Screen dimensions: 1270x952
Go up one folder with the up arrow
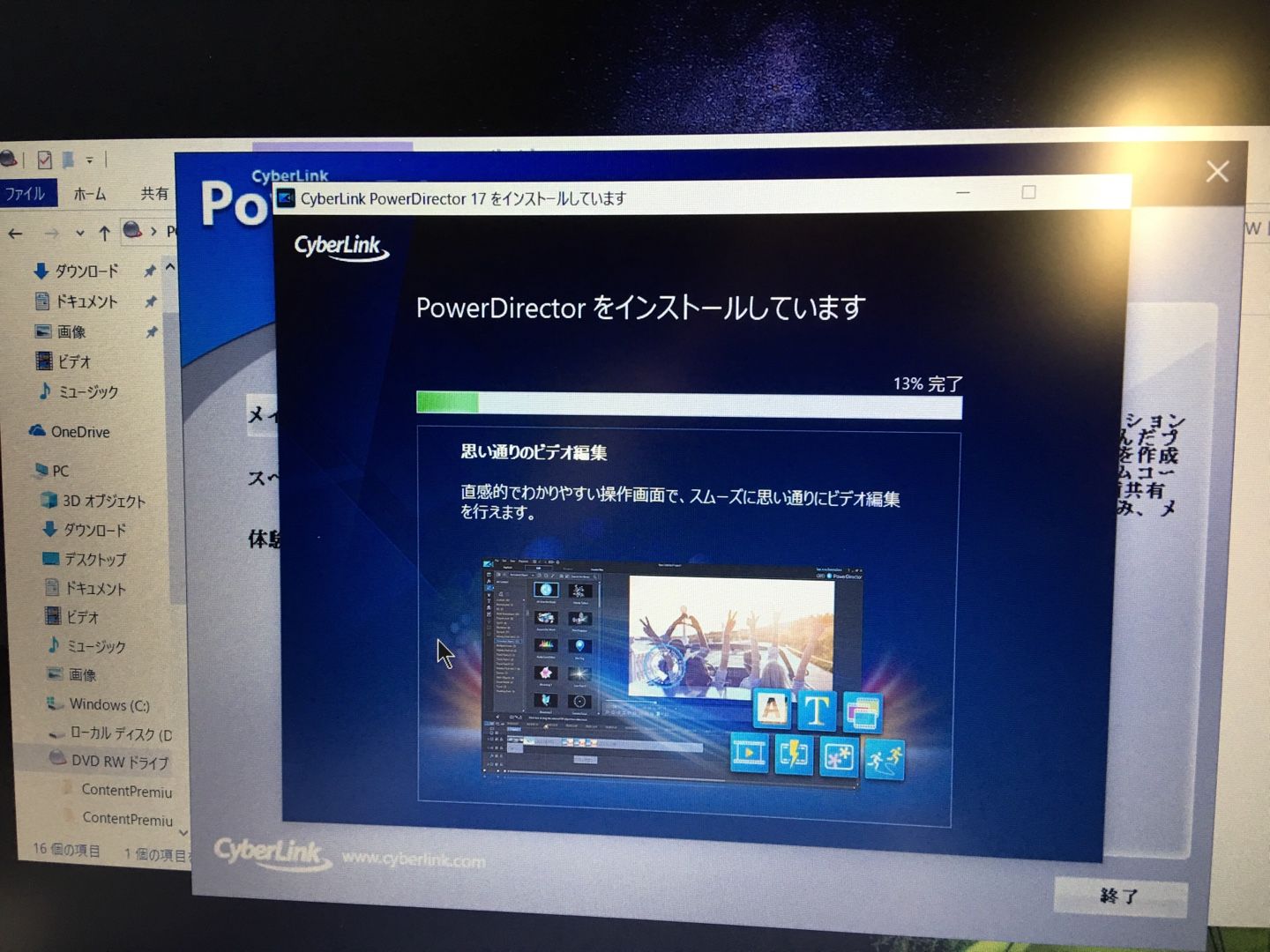pos(104,234)
